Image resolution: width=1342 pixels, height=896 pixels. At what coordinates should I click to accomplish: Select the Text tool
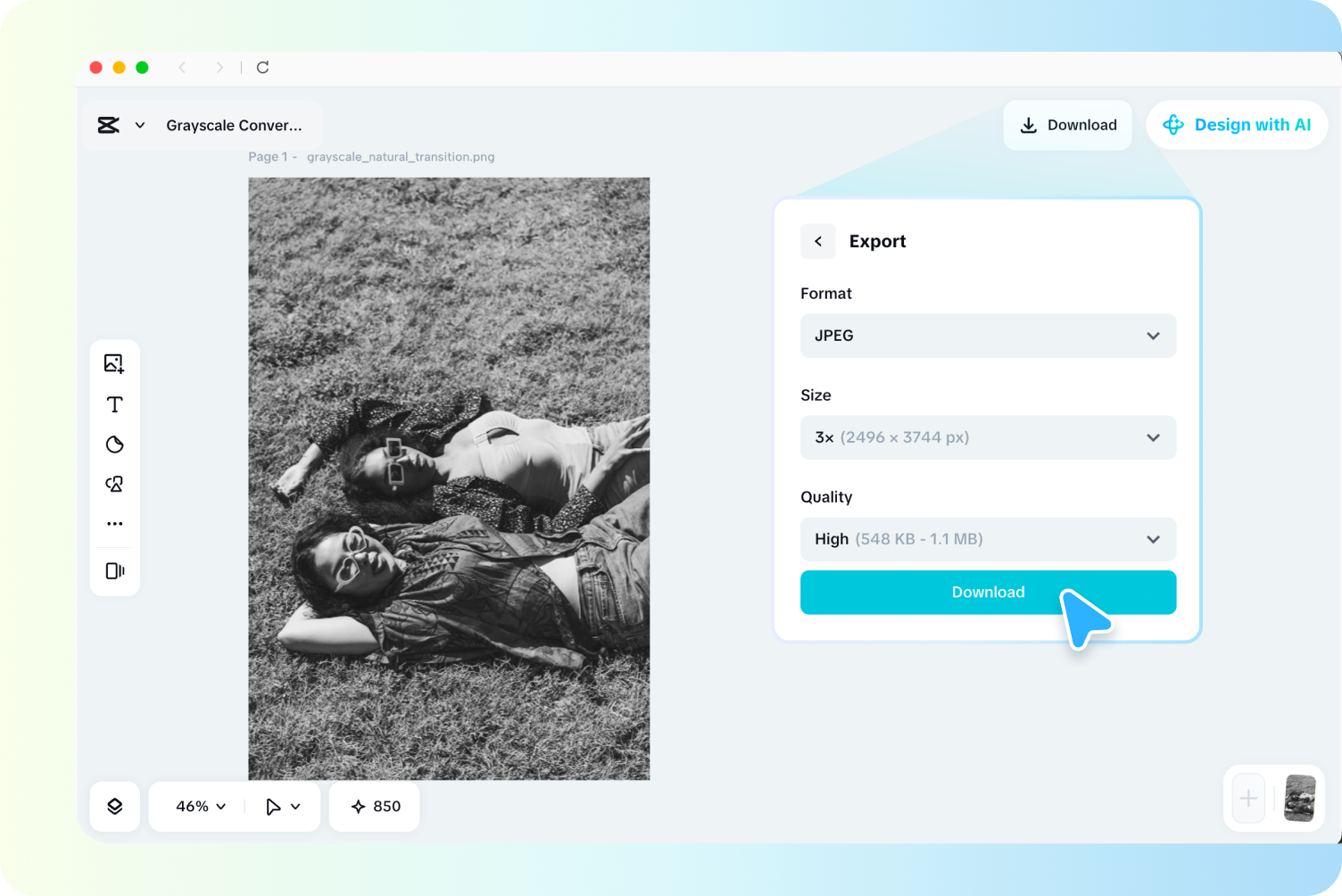114,404
